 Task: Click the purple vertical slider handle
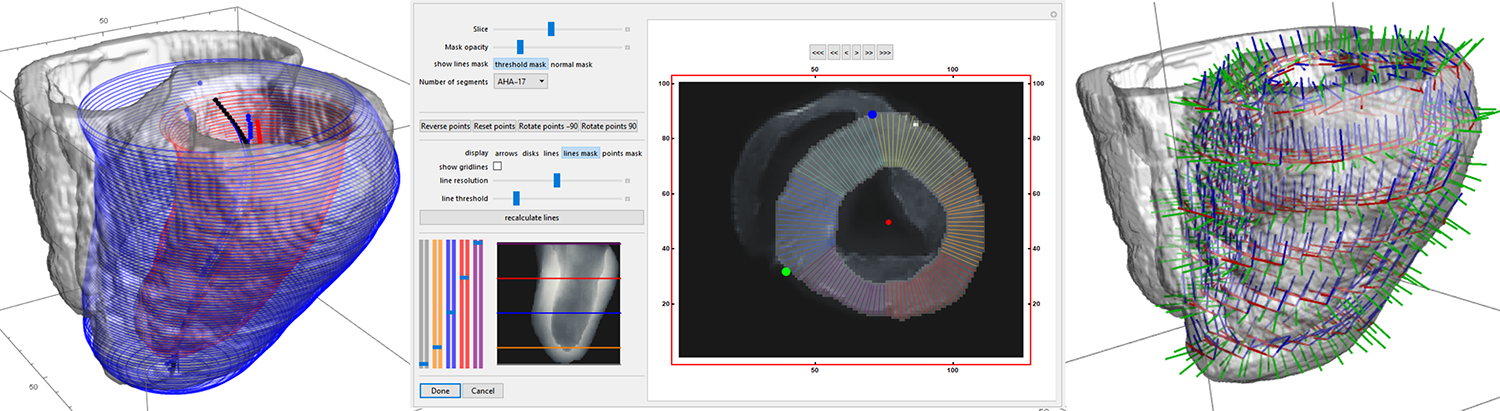tap(478, 243)
